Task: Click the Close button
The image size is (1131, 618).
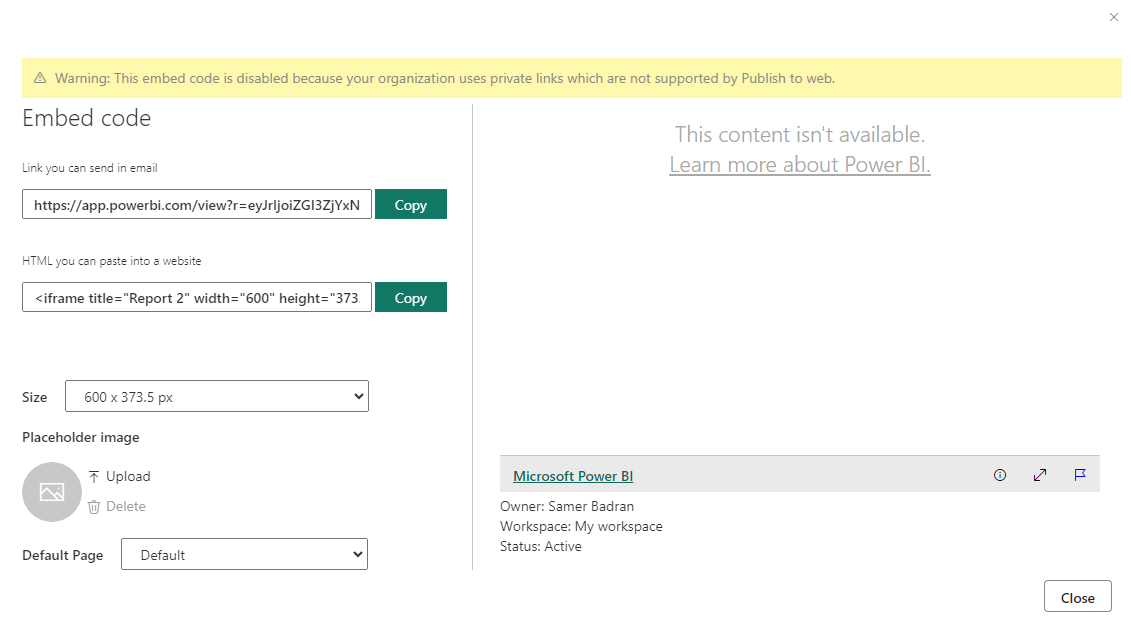Action: pos(1078,598)
